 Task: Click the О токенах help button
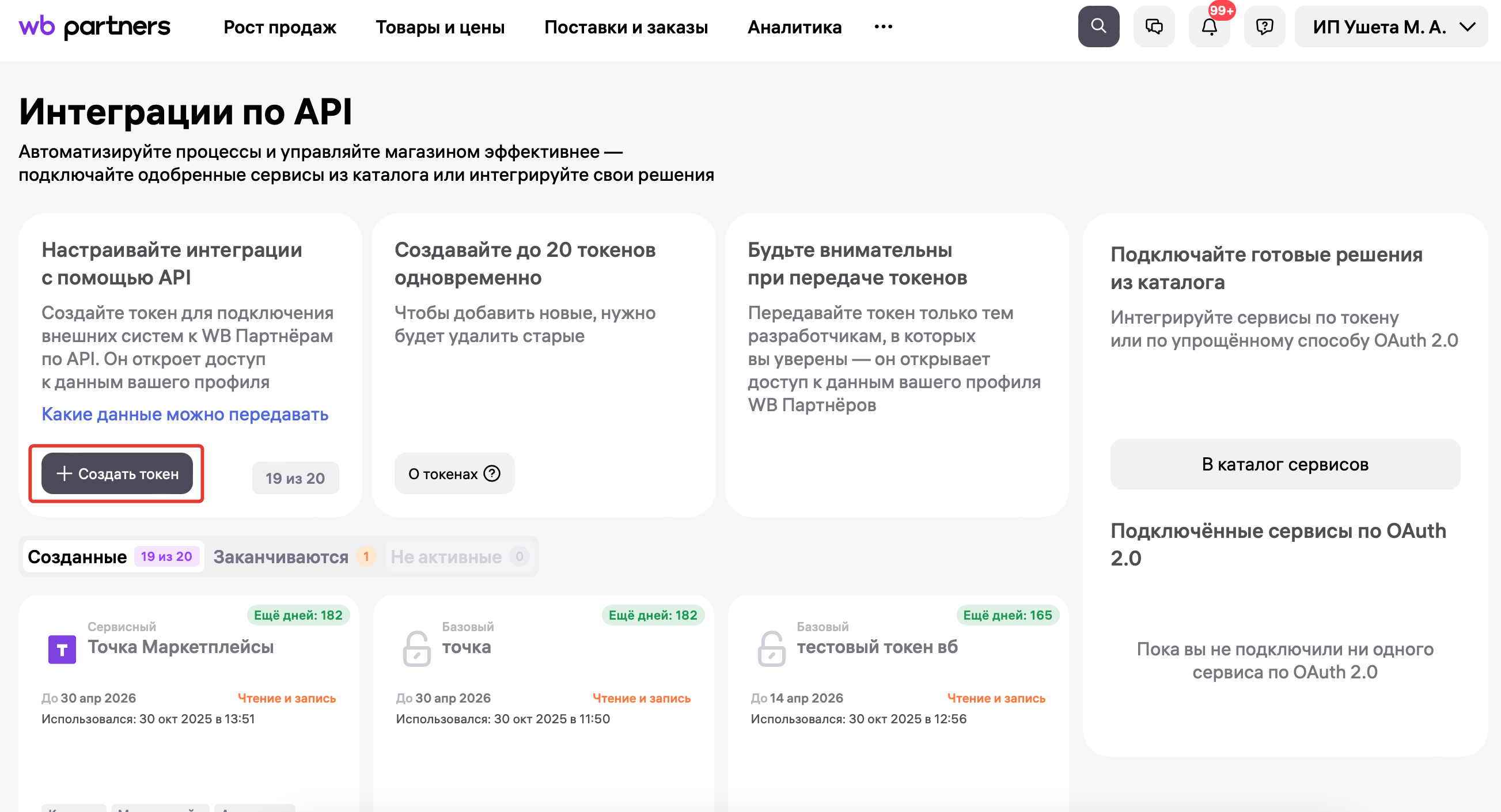(x=454, y=473)
